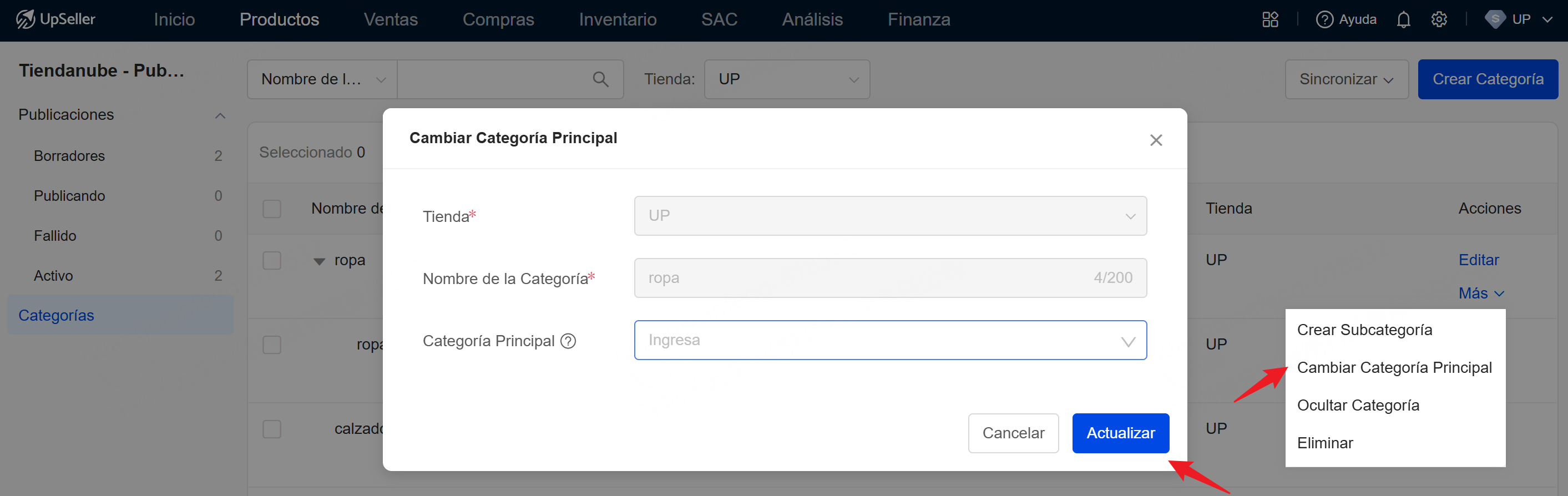The image size is (1568, 496).
Task: Open the Sincronizar dropdown
Action: pos(1346,79)
